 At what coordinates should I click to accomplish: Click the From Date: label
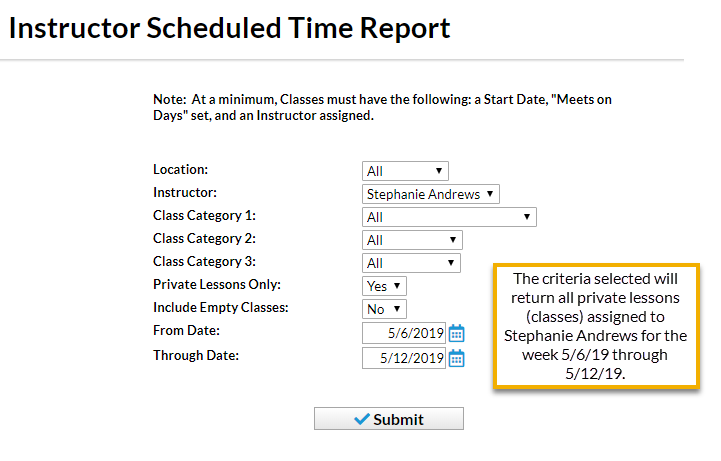[x=186, y=330]
